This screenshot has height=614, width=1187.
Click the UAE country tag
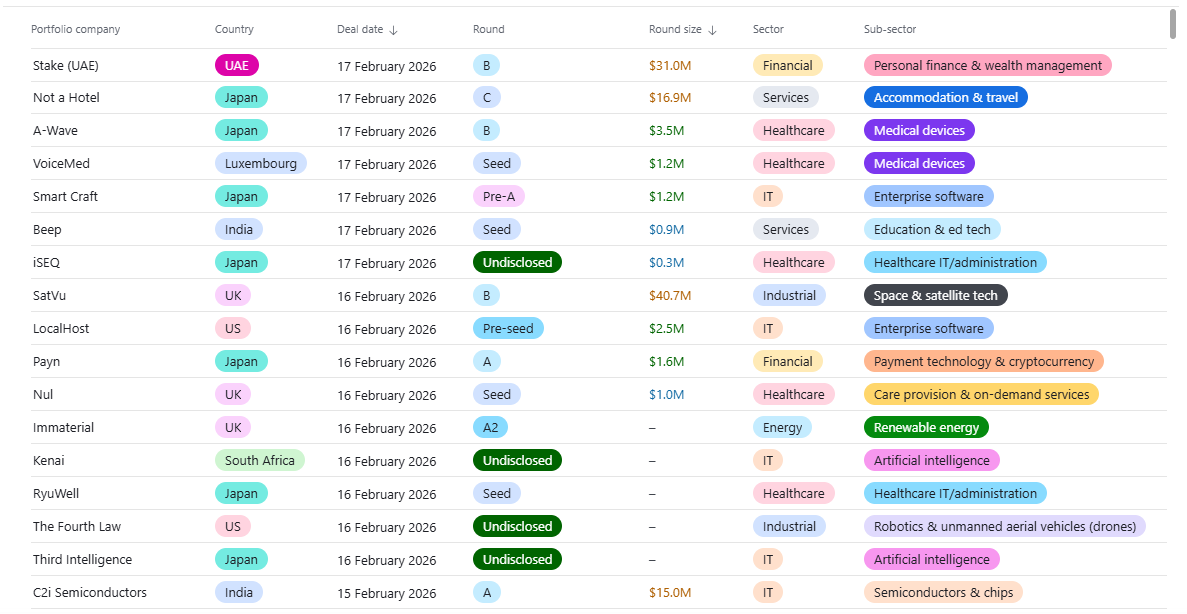pos(237,66)
